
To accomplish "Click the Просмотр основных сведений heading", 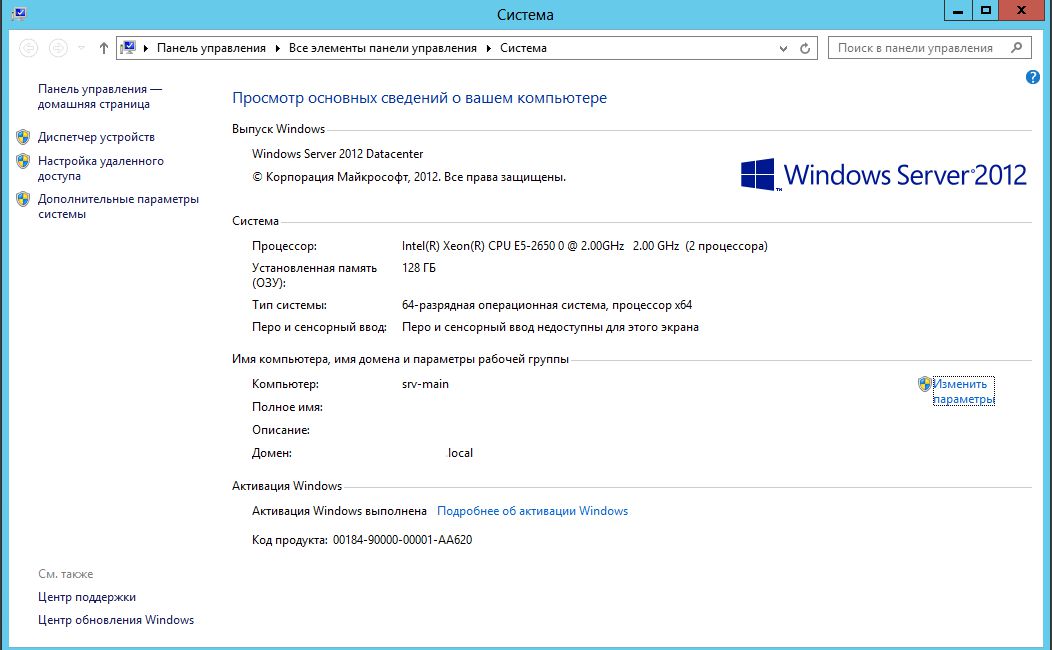I will pyautogui.click(x=419, y=98).
